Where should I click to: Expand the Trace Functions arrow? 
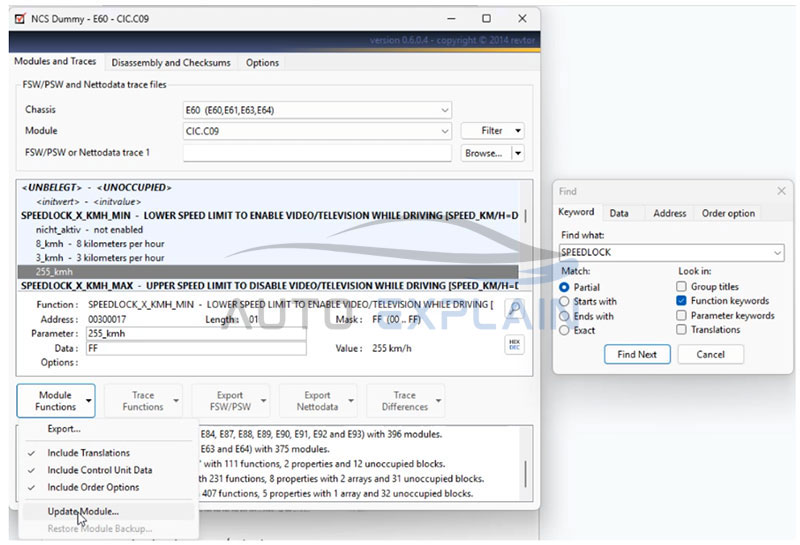tap(176, 401)
